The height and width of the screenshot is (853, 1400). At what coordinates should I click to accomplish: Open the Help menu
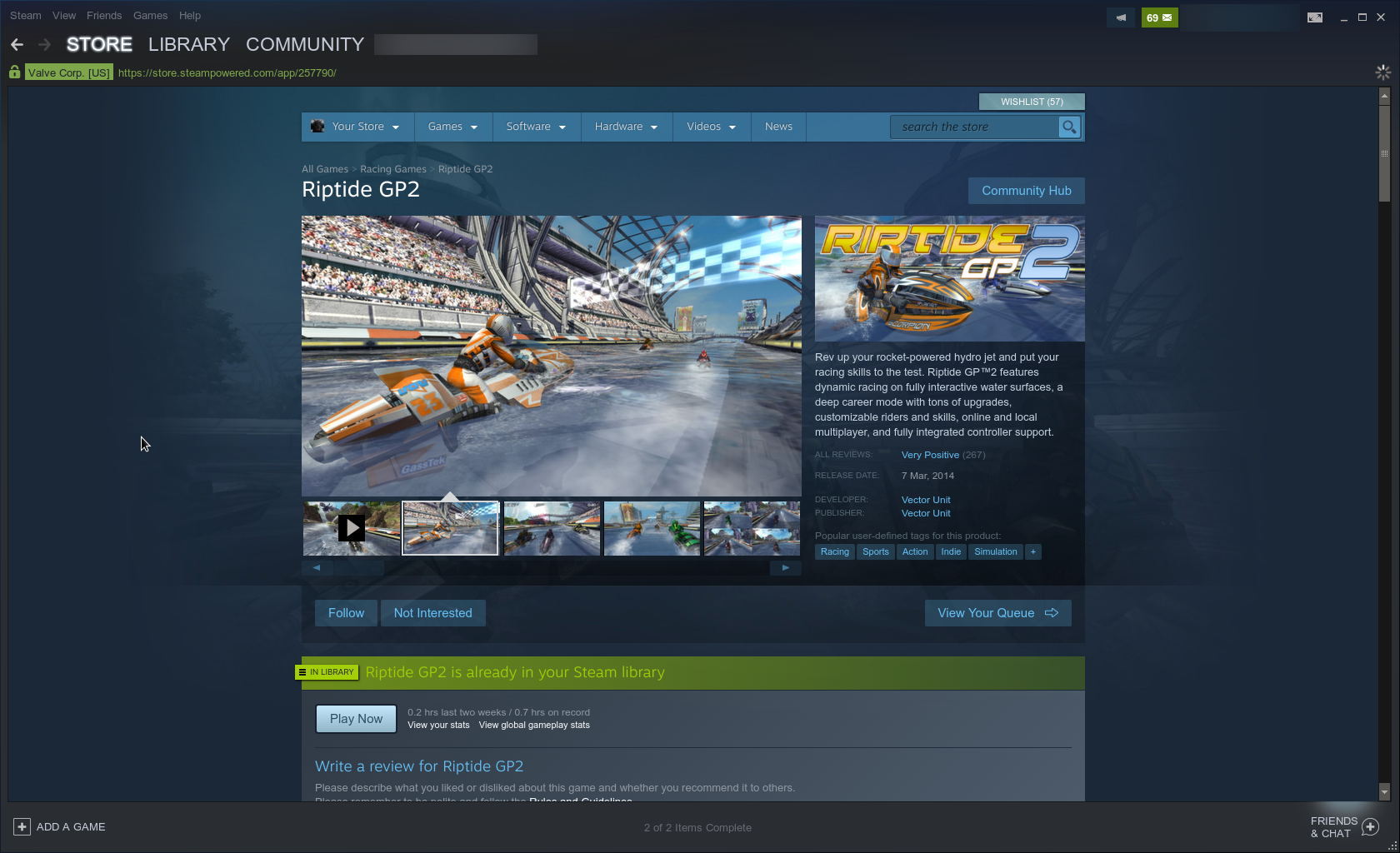[190, 15]
